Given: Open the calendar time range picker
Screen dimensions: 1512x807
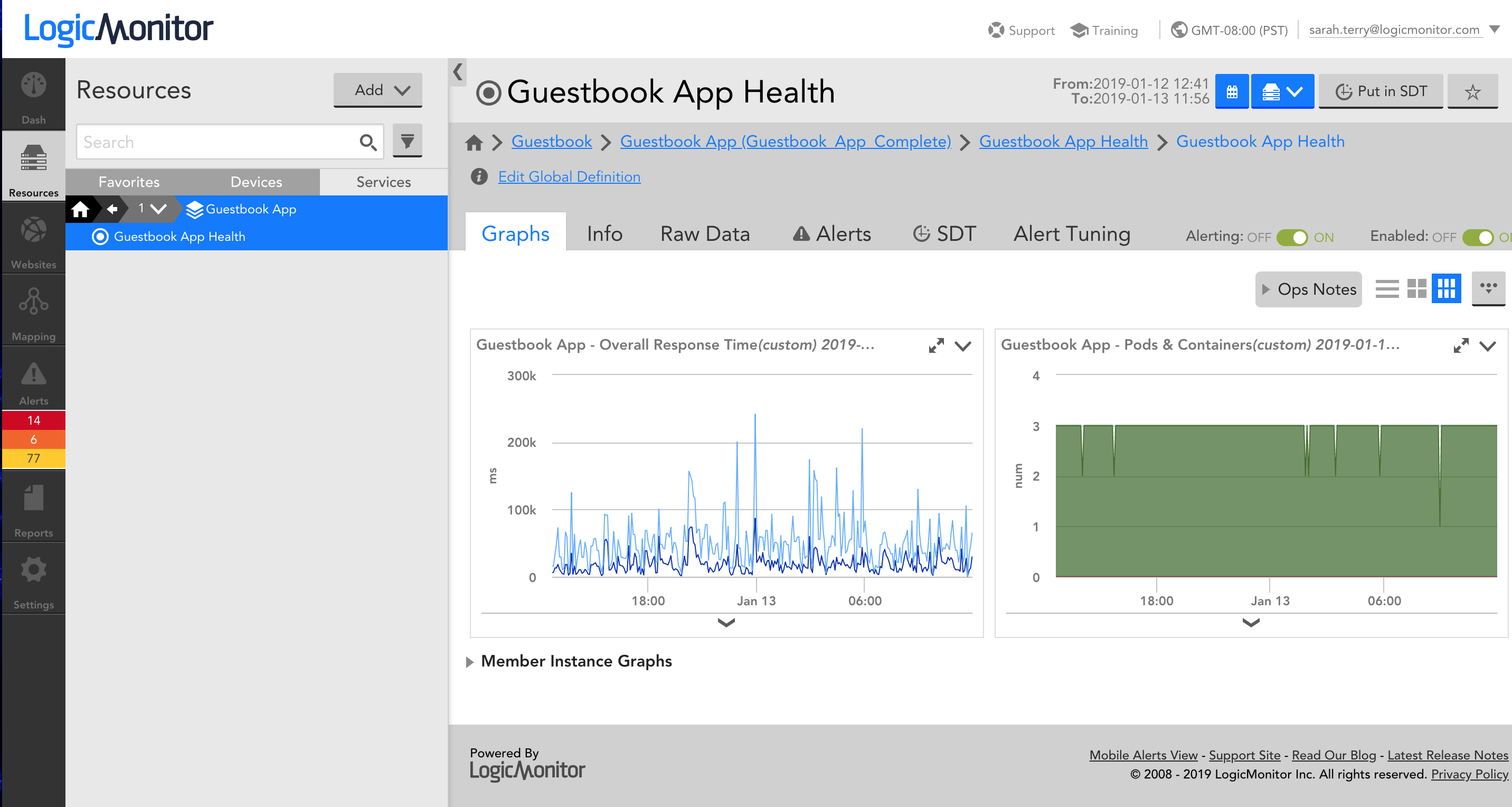Looking at the screenshot, I should (1232, 91).
